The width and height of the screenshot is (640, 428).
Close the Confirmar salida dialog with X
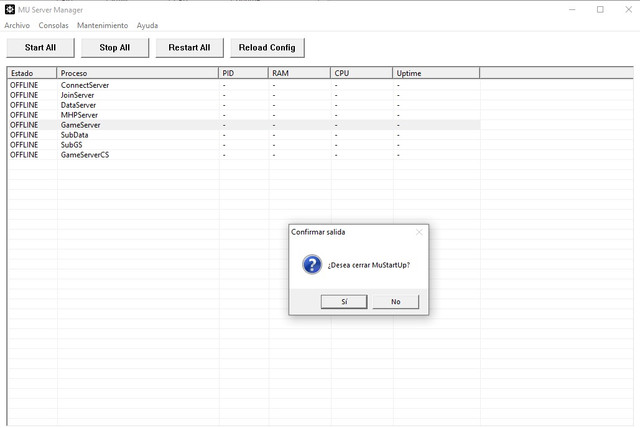[419, 232]
